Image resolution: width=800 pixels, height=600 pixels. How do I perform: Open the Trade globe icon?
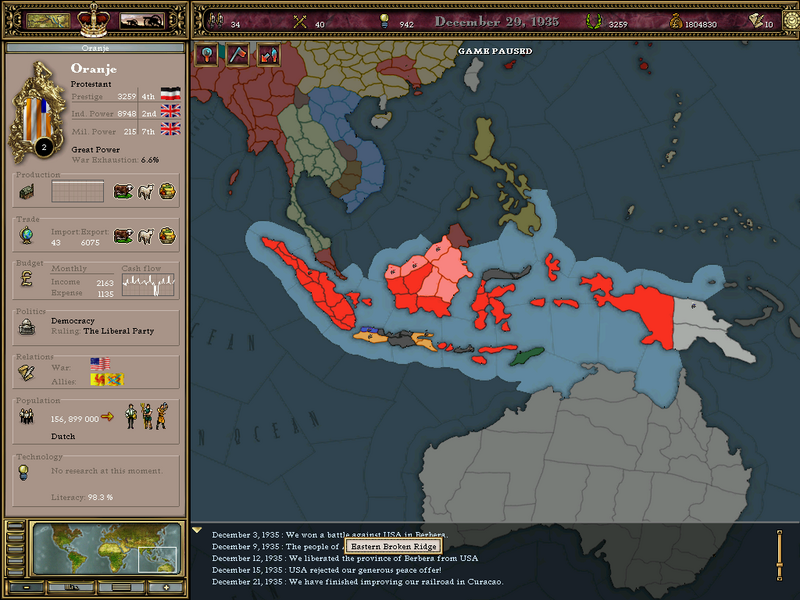[x=27, y=236]
